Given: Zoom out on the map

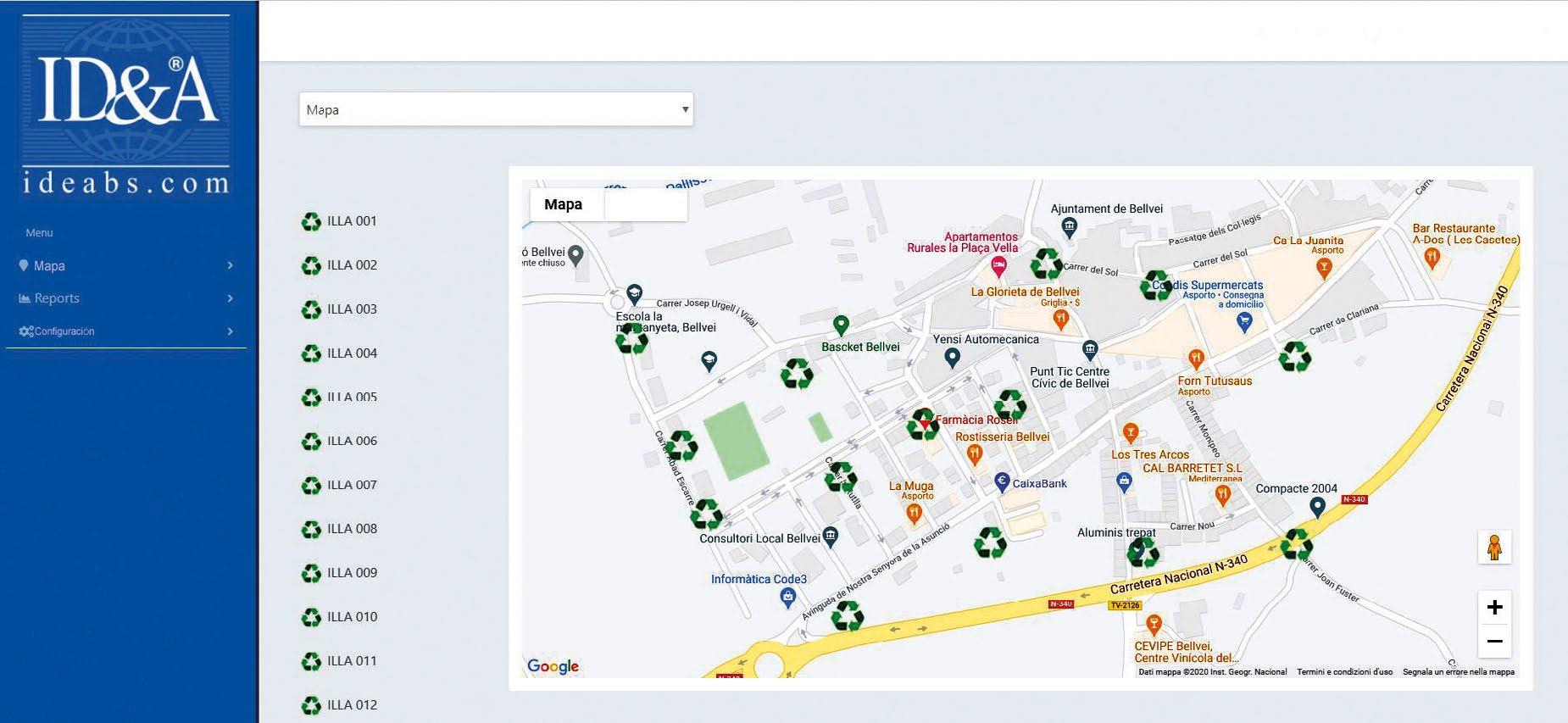Looking at the screenshot, I should (x=1495, y=642).
